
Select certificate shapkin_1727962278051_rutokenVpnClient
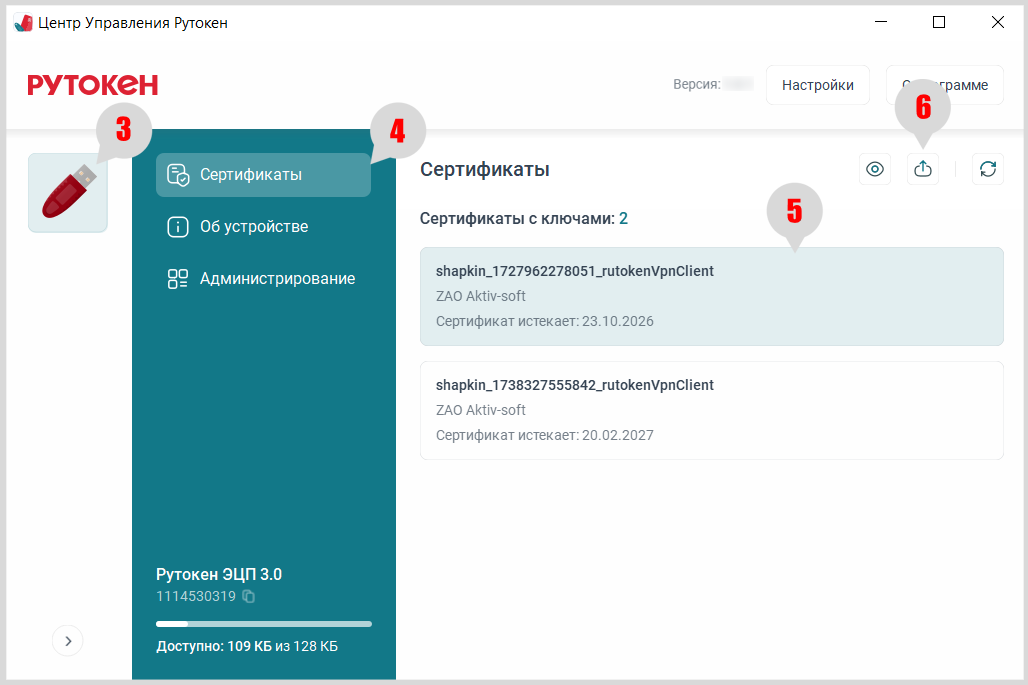click(x=711, y=296)
